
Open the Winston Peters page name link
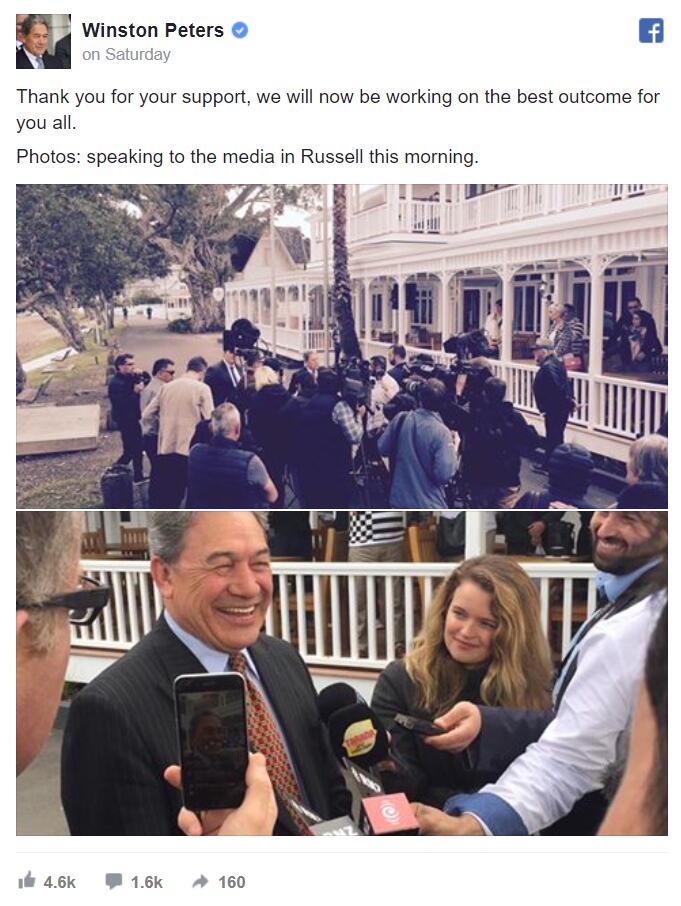[x=152, y=30]
